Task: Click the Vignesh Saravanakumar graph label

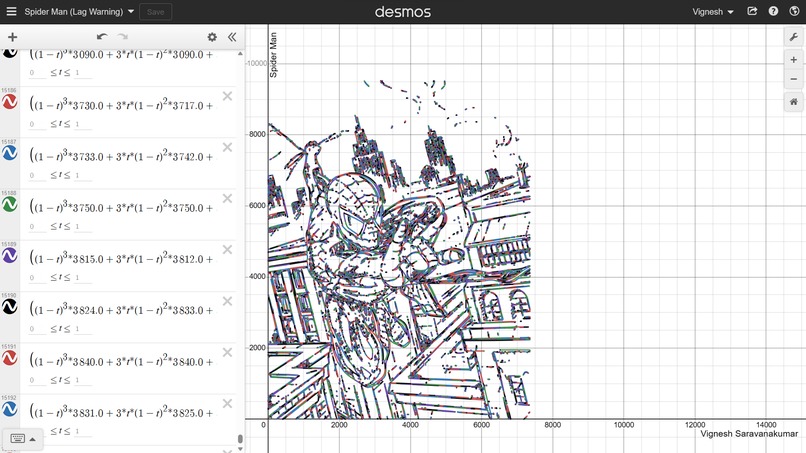Action: [x=749, y=434]
